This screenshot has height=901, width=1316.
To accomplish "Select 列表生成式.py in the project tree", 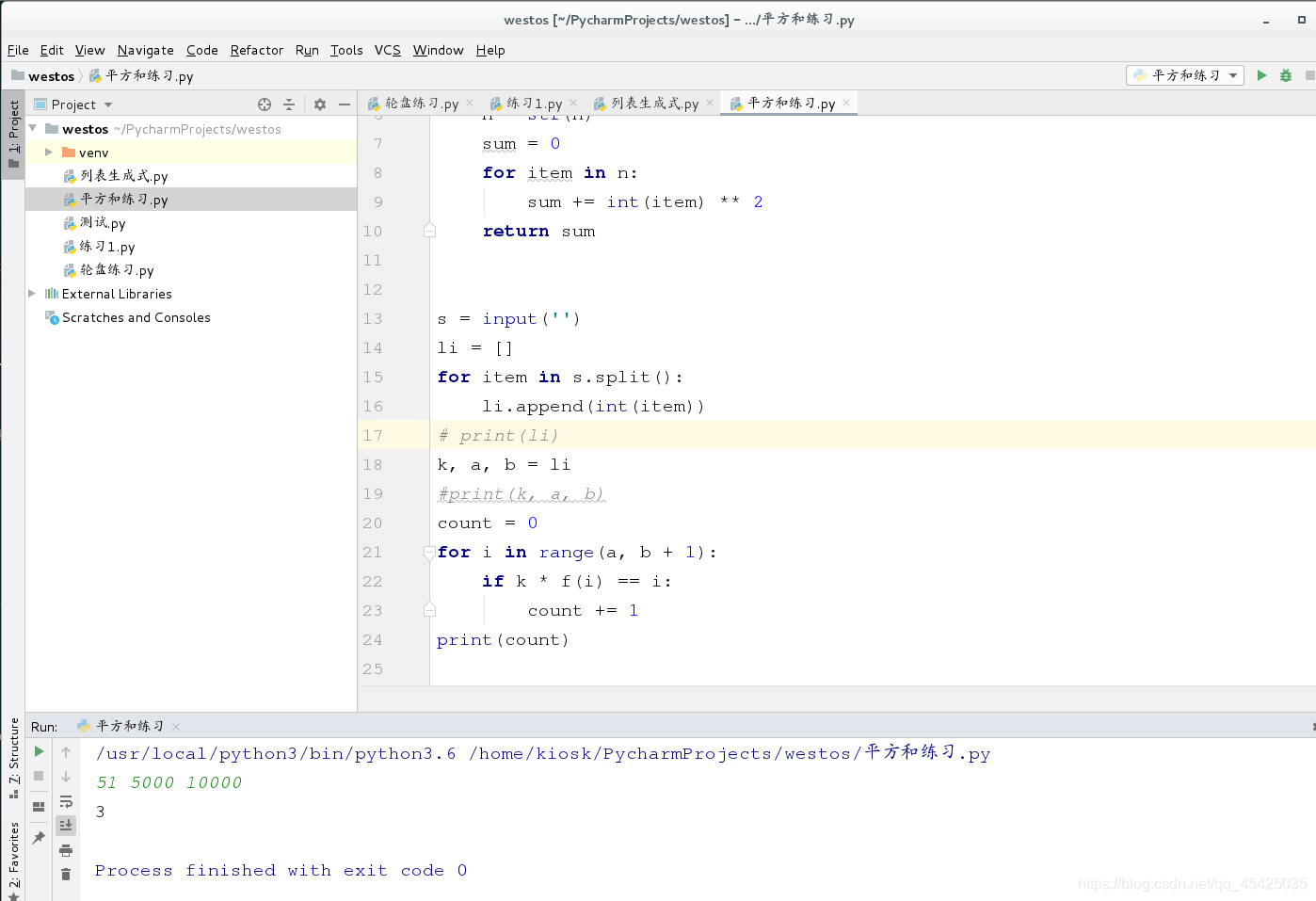I will [x=124, y=176].
